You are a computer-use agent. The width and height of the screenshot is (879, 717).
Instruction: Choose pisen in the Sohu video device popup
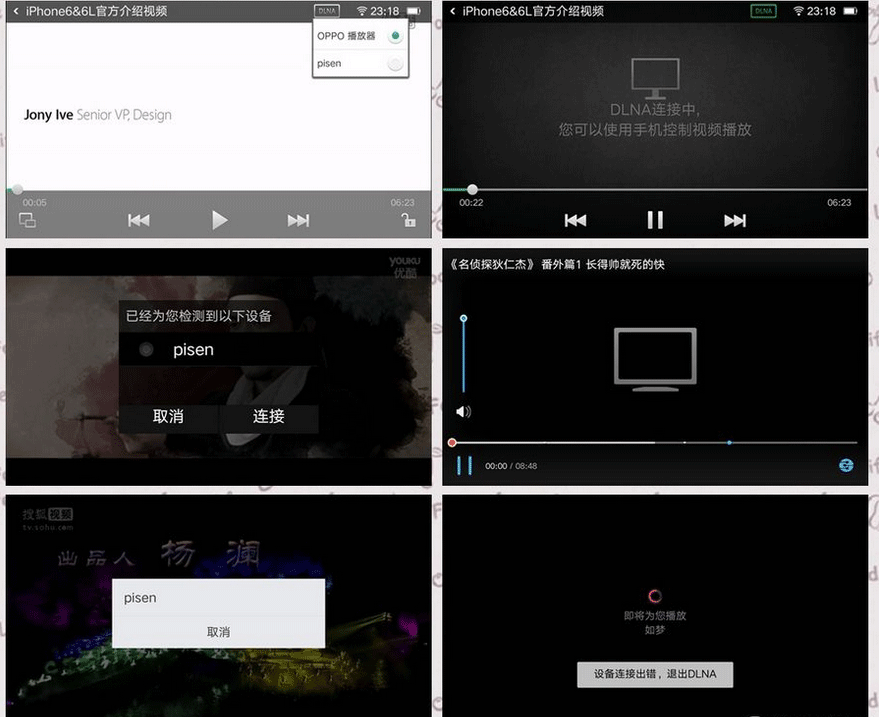point(219,598)
